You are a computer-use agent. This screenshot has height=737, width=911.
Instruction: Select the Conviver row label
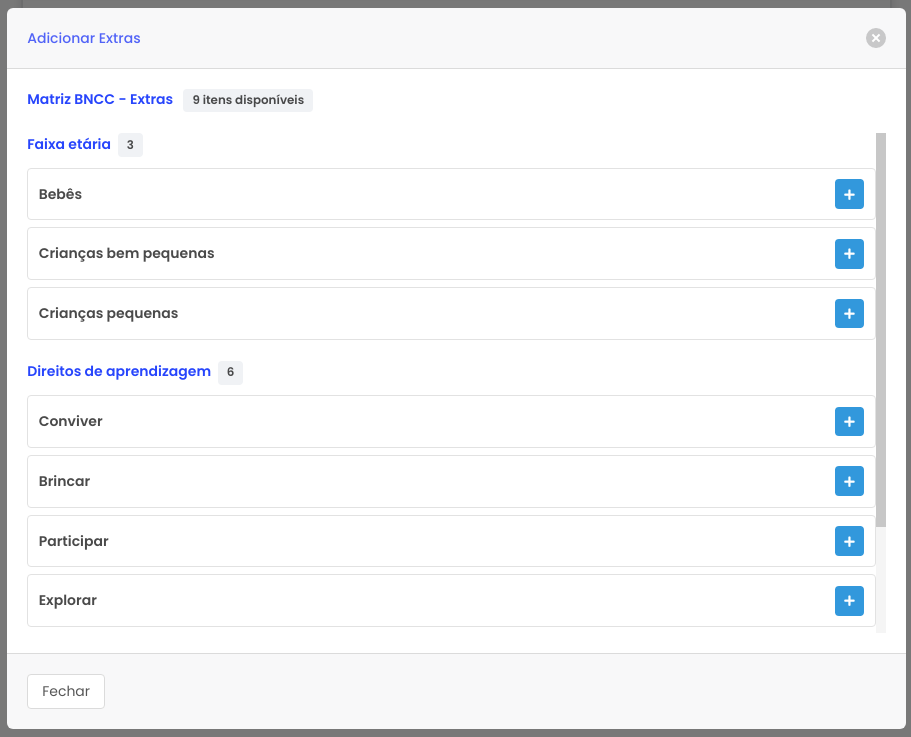pos(71,421)
